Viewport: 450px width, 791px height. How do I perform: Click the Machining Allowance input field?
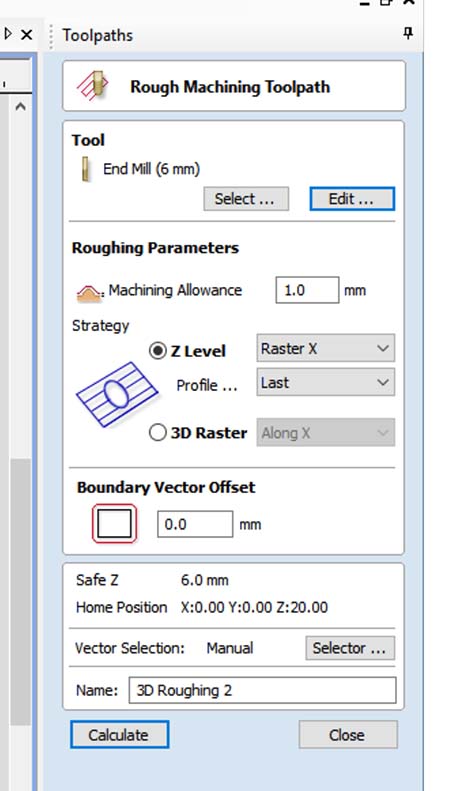click(307, 290)
